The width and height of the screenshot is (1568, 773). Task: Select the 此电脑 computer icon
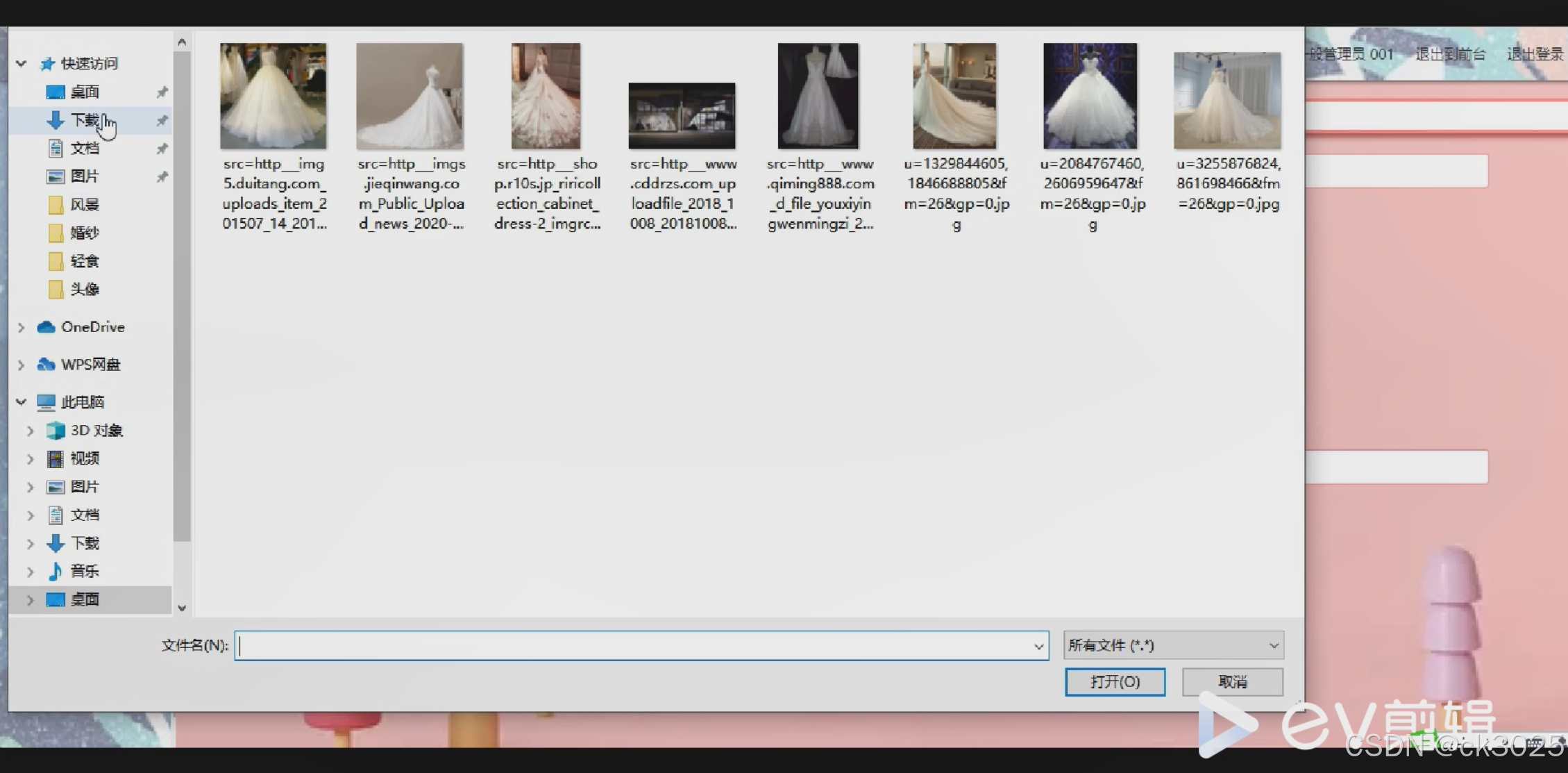(46, 402)
